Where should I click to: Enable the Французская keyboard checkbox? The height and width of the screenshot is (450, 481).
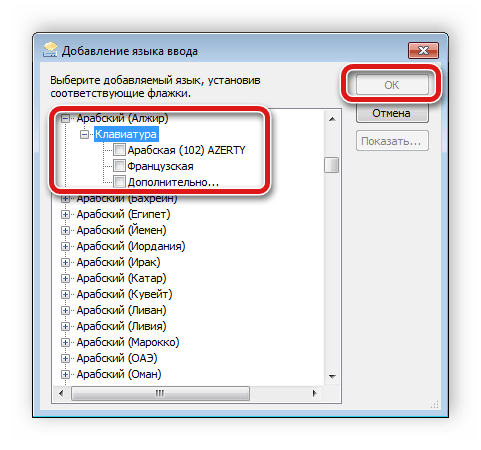[119, 165]
